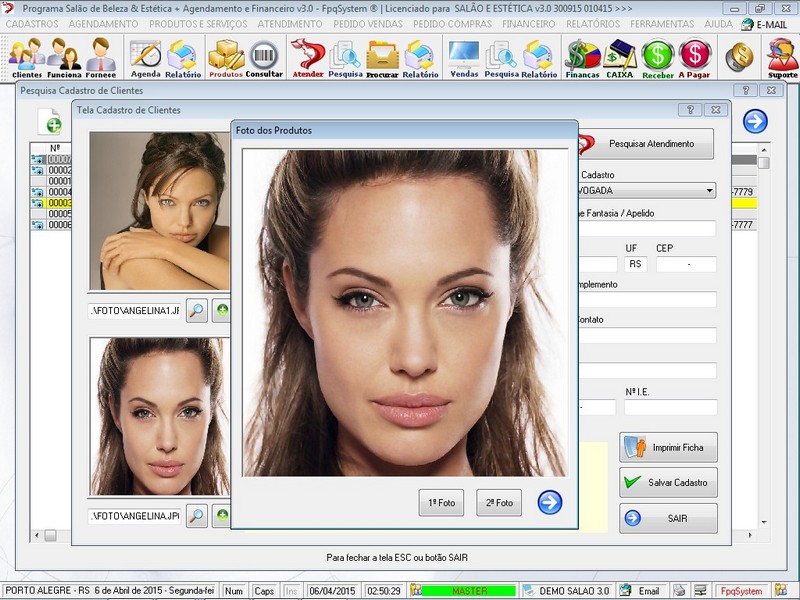Click Pesquisa icon next to Vendas
800x600 pixels.
tap(502, 58)
